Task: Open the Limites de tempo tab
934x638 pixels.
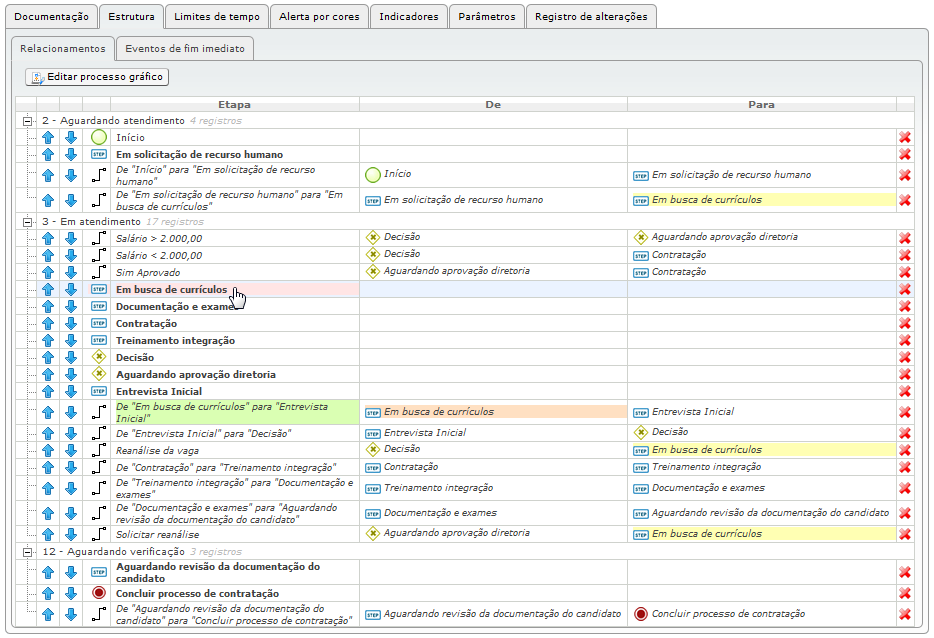Action: click(x=216, y=17)
